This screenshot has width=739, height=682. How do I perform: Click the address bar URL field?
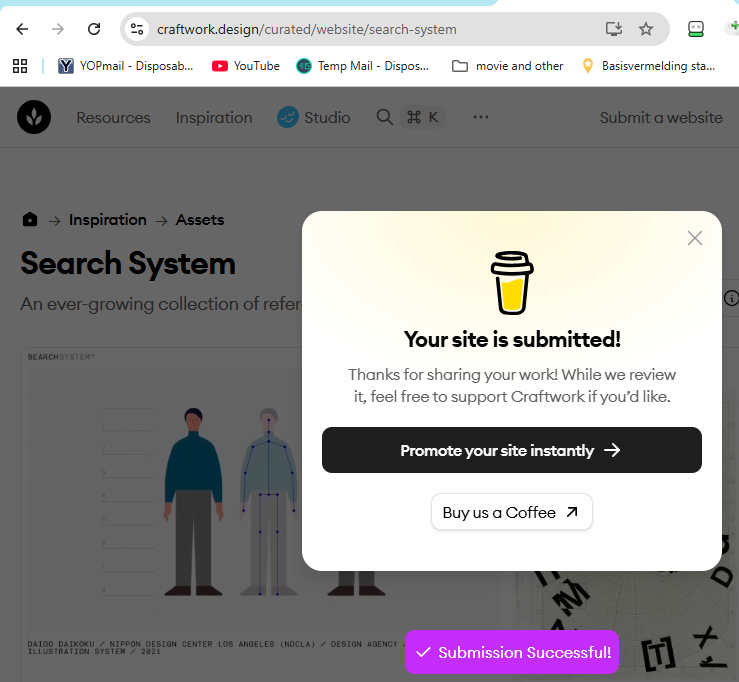370,29
